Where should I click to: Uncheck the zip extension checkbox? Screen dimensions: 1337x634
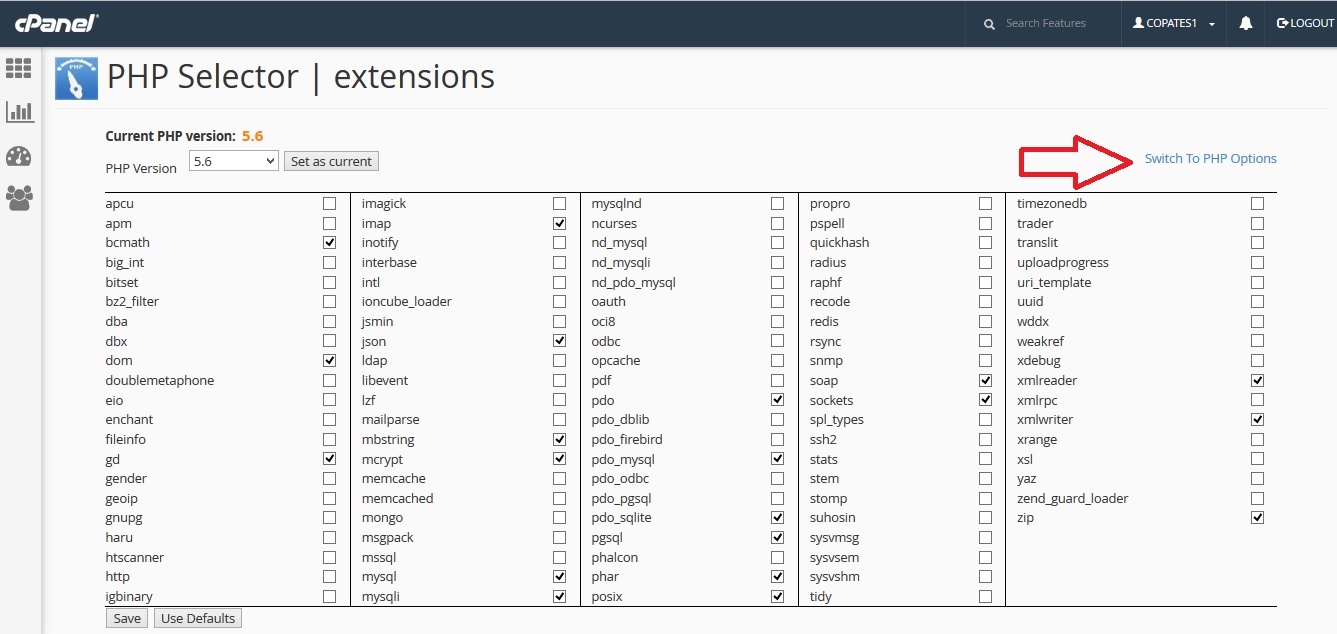click(1257, 518)
